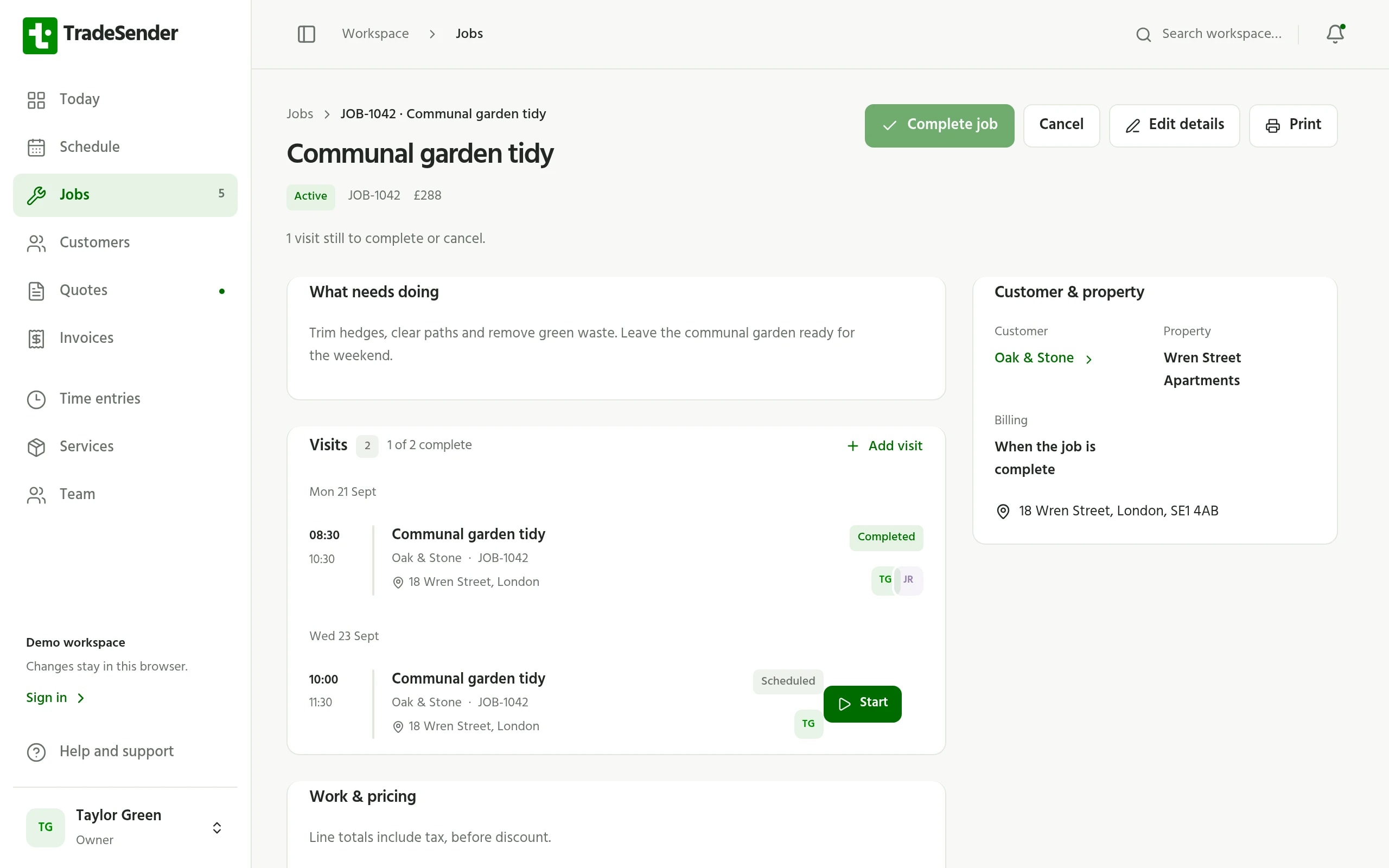Click the TG avatar on completed visit
Viewport: 1389px width, 868px height.
[884, 580]
